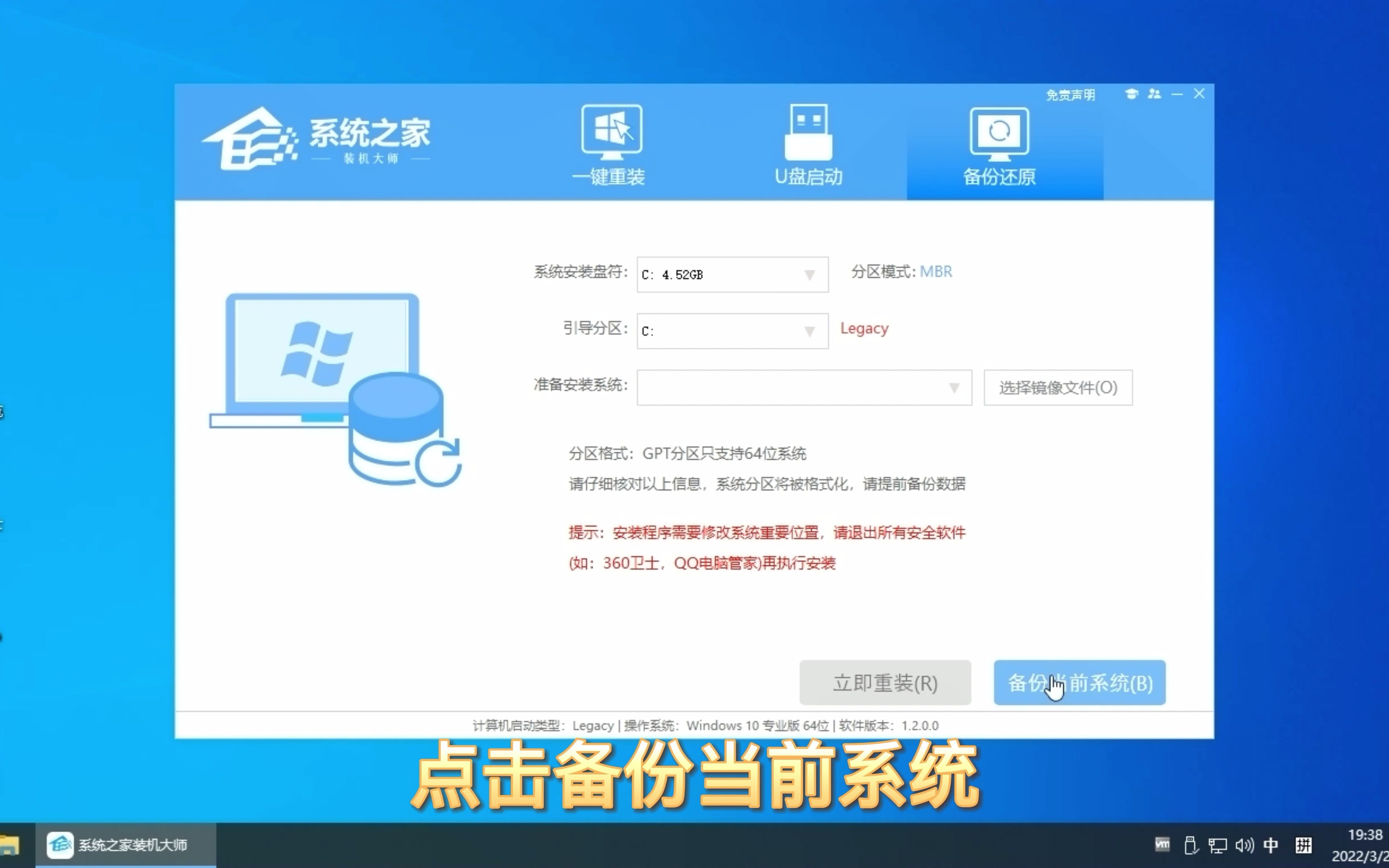Click 立即重装(R) button
Image resolution: width=1389 pixels, height=868 pixels.
tap(885, 683)
